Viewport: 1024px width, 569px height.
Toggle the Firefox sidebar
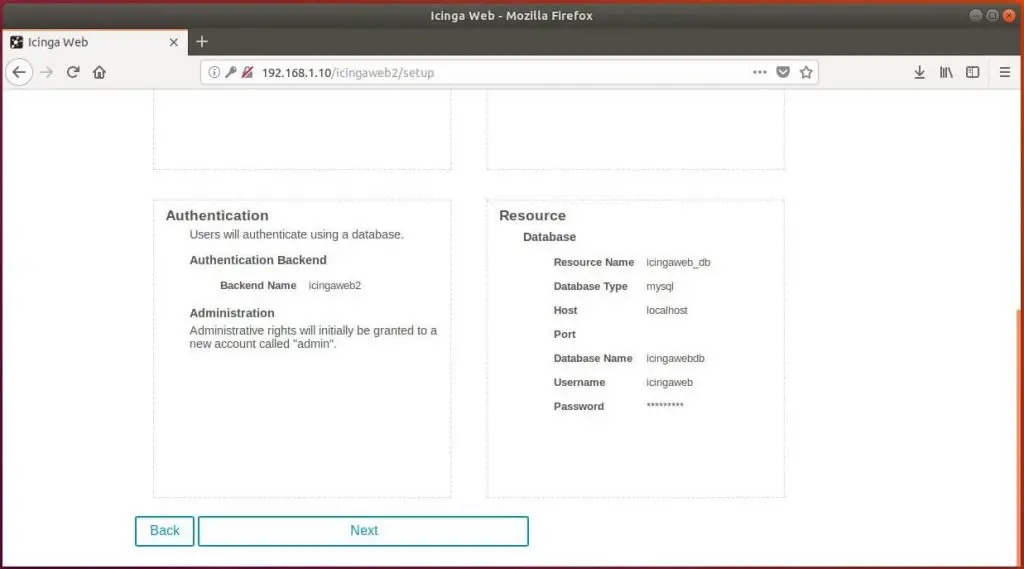pyautogui.click(x=972, y=73)
